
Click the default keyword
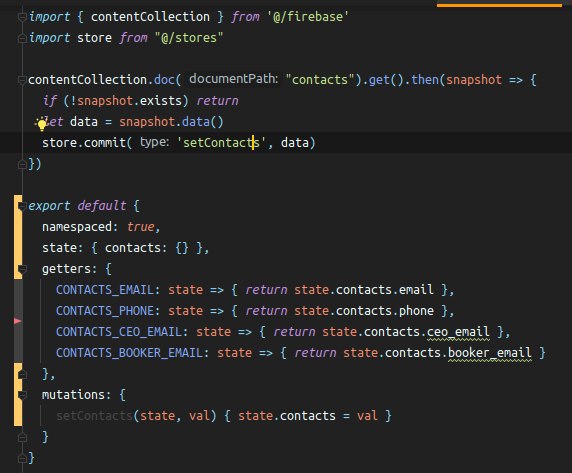click(102, 206)
